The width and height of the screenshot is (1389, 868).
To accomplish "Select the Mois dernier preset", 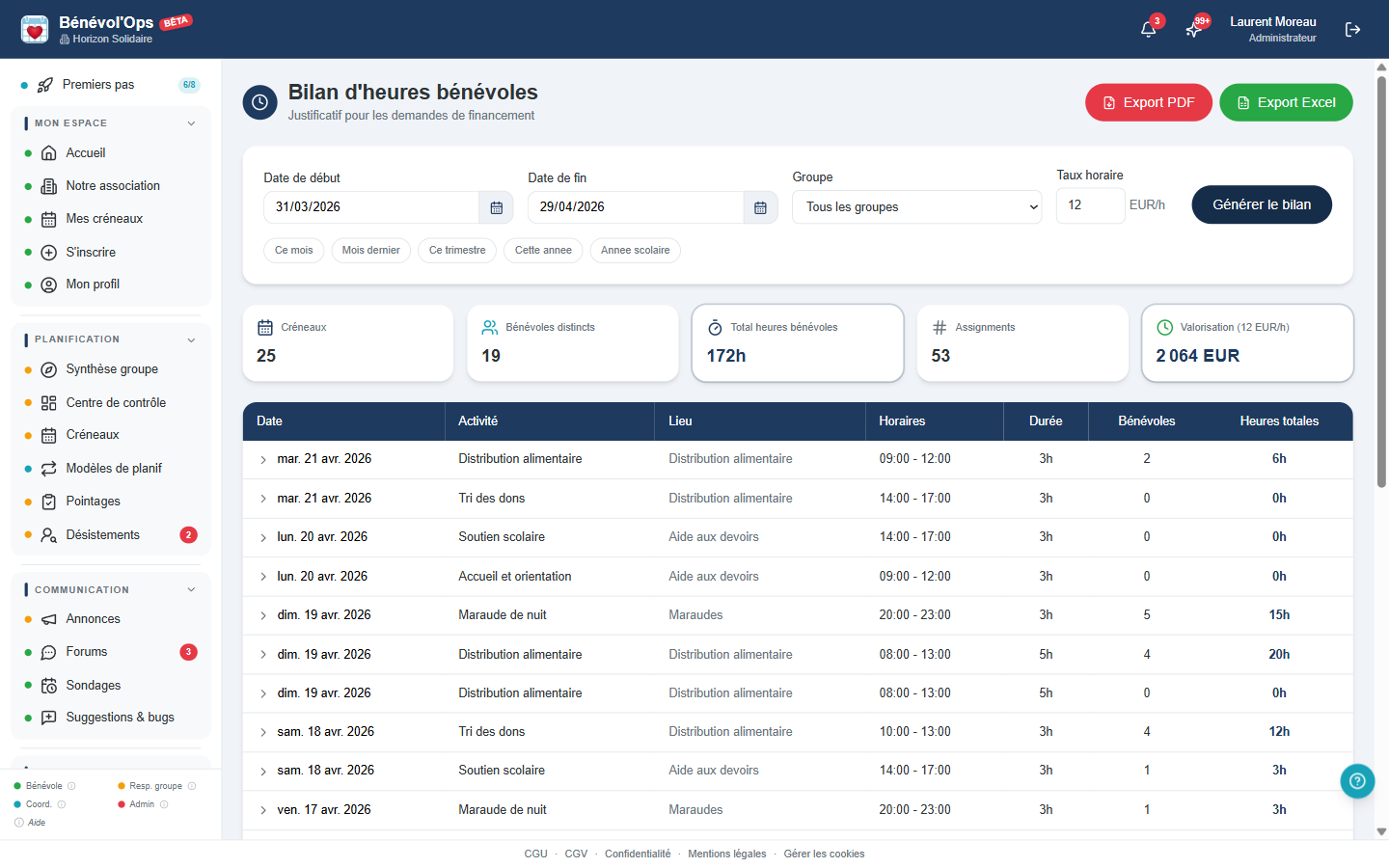I will pyautogui.click(x=370, y=251).
